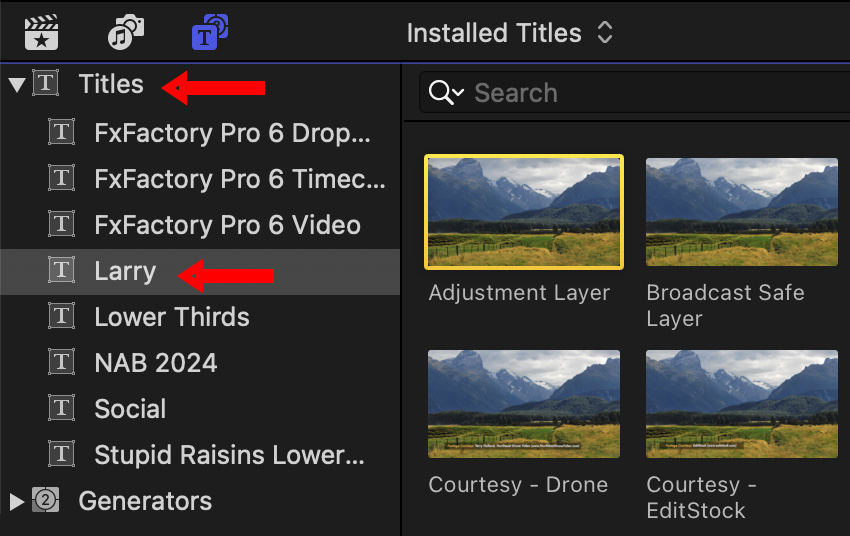Screen dimensions: 850x536
Task: Click the Generators category icon
Action: [x=46, y=500]
